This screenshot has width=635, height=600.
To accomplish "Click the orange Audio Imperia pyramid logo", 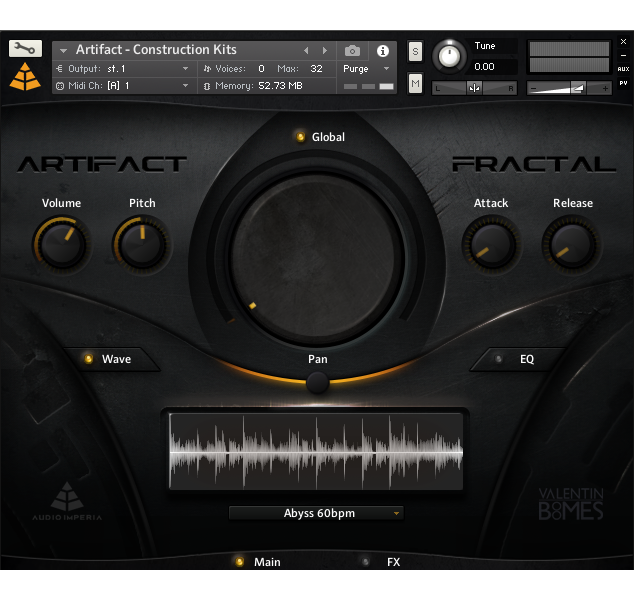I will pyautogui.click(x=25, y=77).
